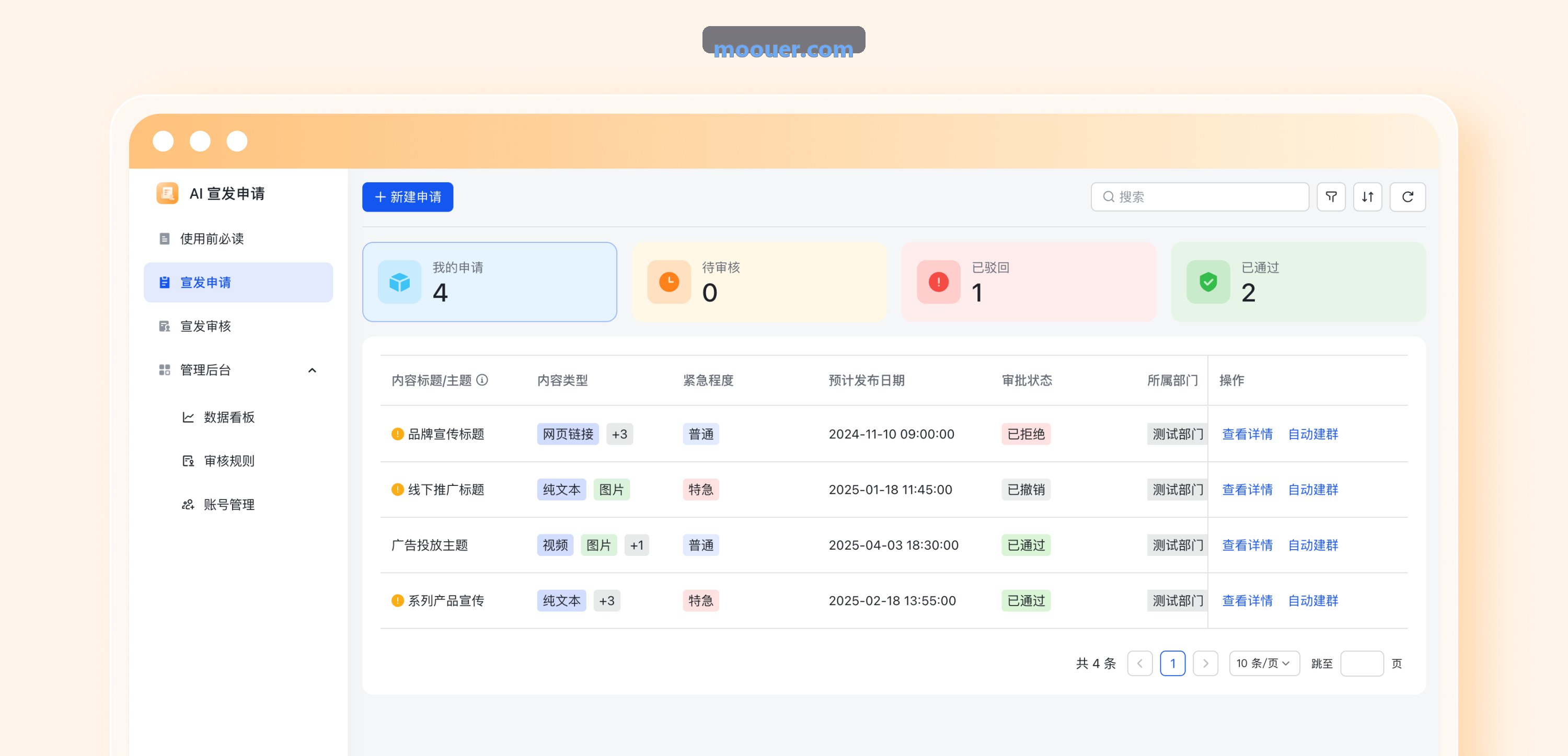This screenshot has width=1568, height=756.
Task: Click warning icon beside 品牌宣传标题
Action: (397, 434)
